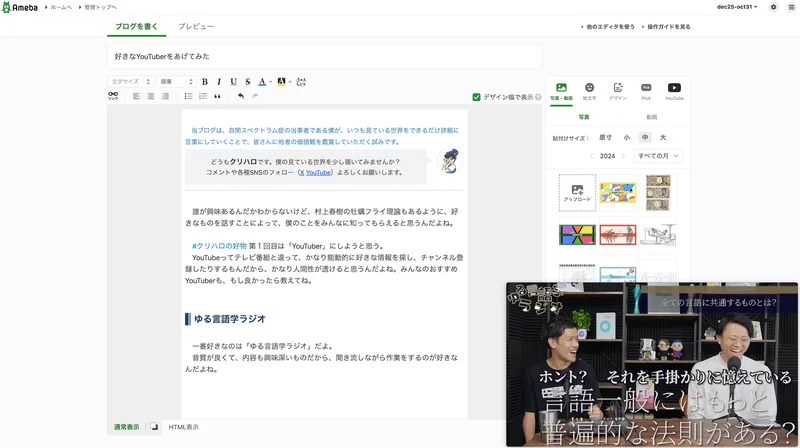800x448 pixels.
Task: Undo the last edit
Action: click(x=241, y=97)
